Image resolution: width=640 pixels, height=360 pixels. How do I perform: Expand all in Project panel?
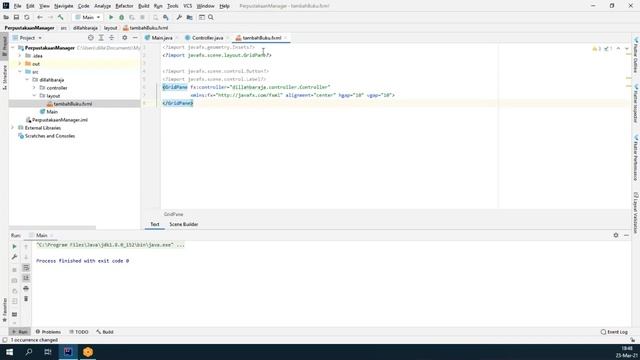(x=101, y=38)
